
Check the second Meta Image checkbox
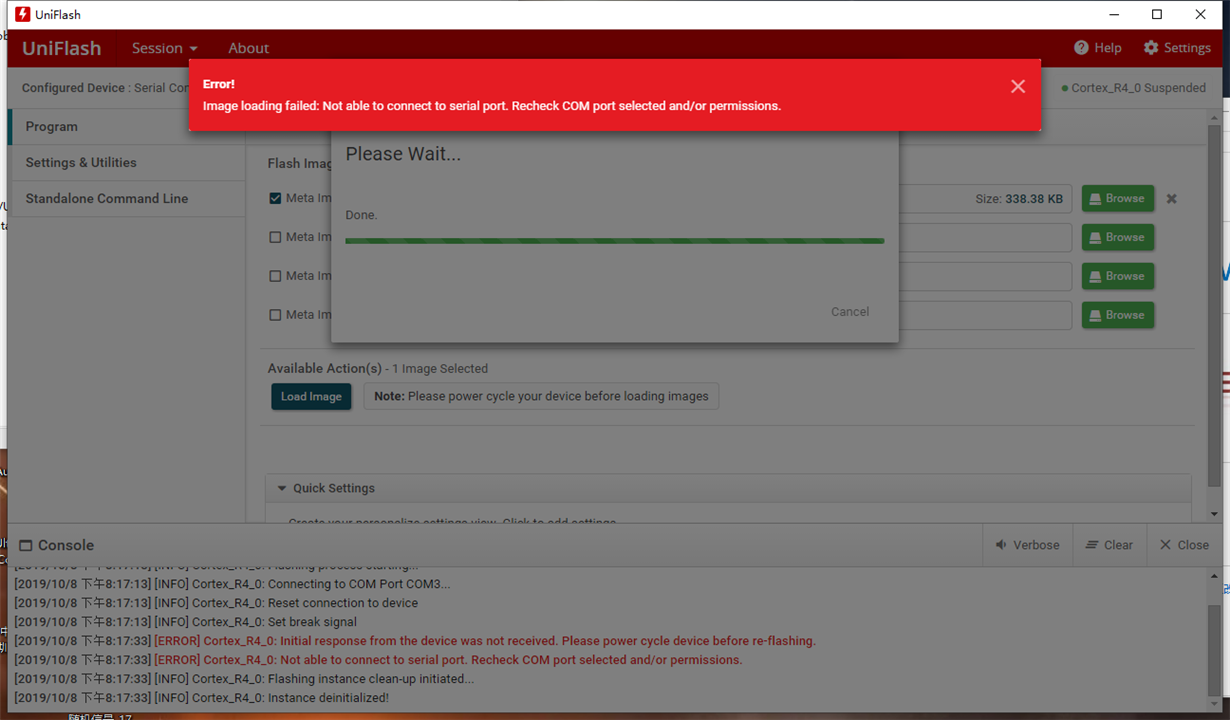pos(275,237)
